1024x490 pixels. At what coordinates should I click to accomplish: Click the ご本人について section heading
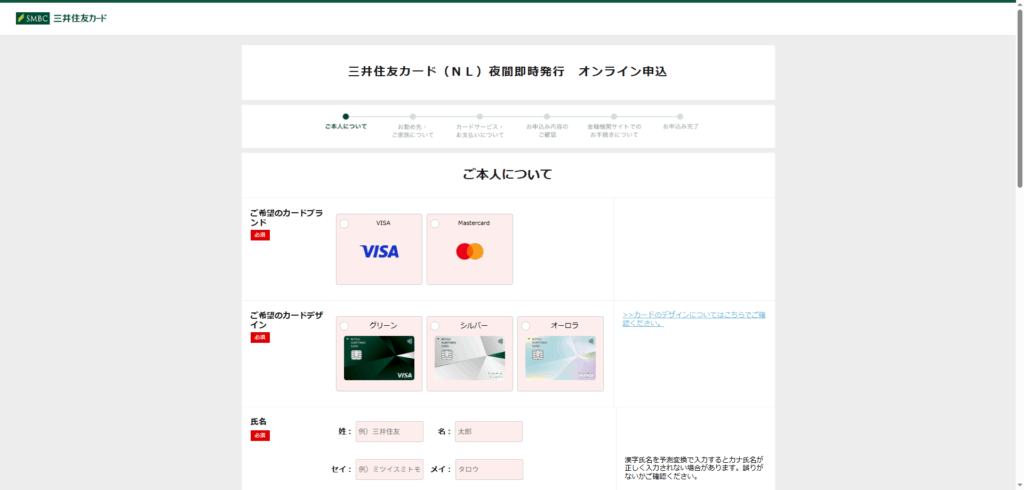[x=508, y=174]
